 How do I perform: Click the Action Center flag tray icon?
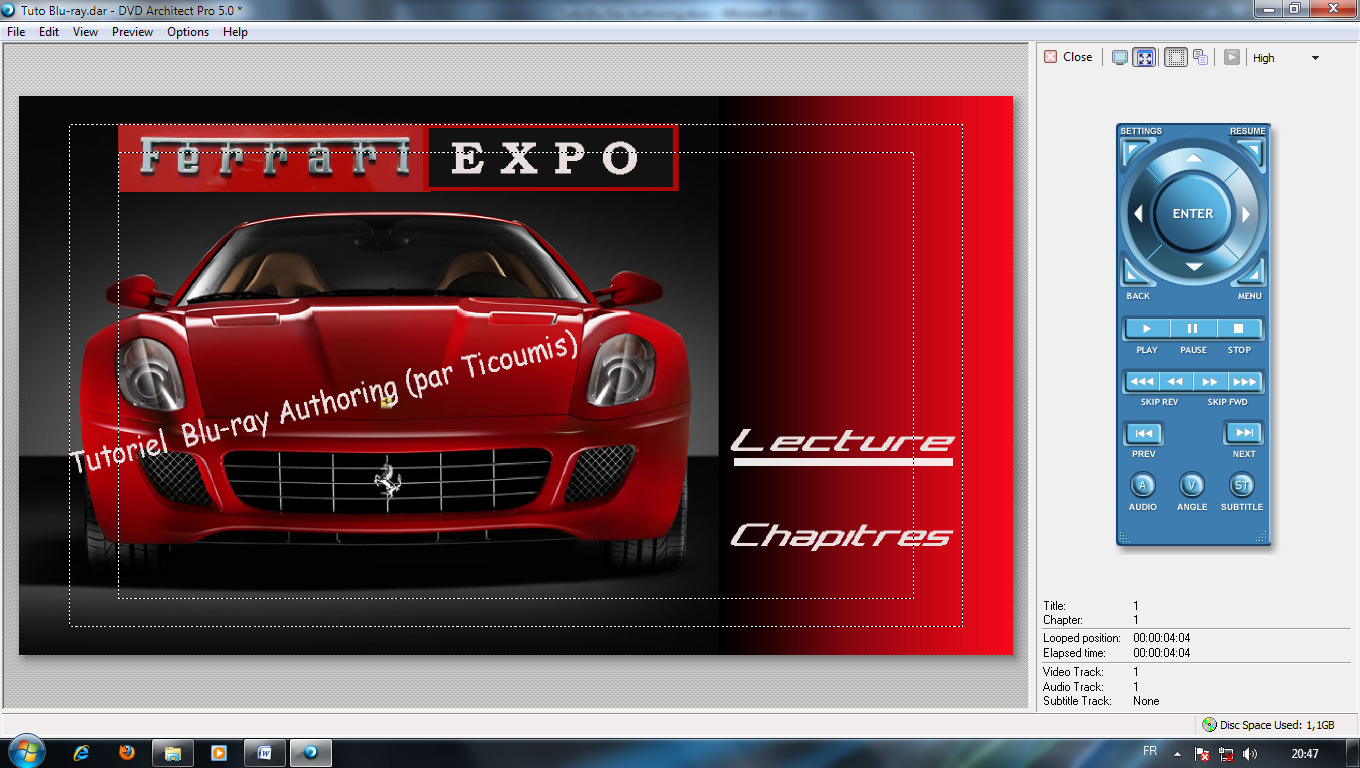[1203, 754]
